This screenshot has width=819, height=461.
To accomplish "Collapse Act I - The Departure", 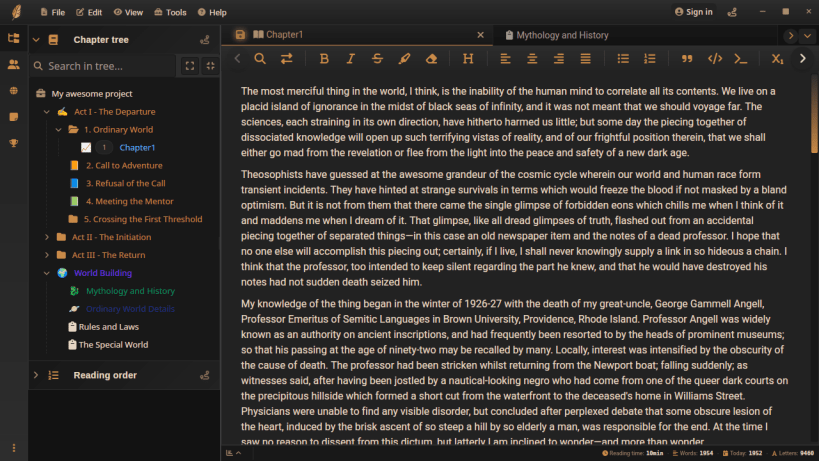I will [x=46, y=112].
